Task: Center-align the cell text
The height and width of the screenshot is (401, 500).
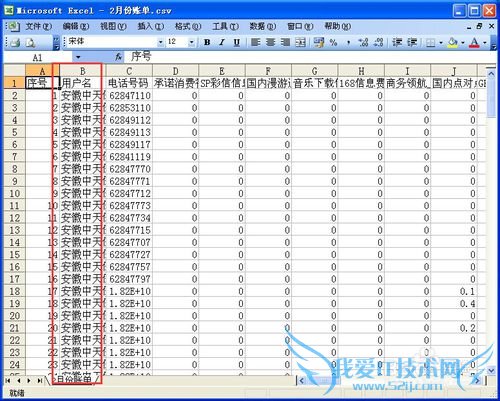Action: [x=270, y=42]
